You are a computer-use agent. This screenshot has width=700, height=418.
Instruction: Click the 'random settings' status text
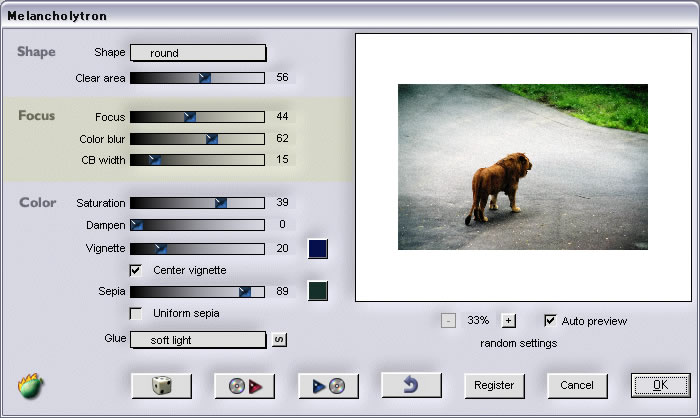point(519,343)
